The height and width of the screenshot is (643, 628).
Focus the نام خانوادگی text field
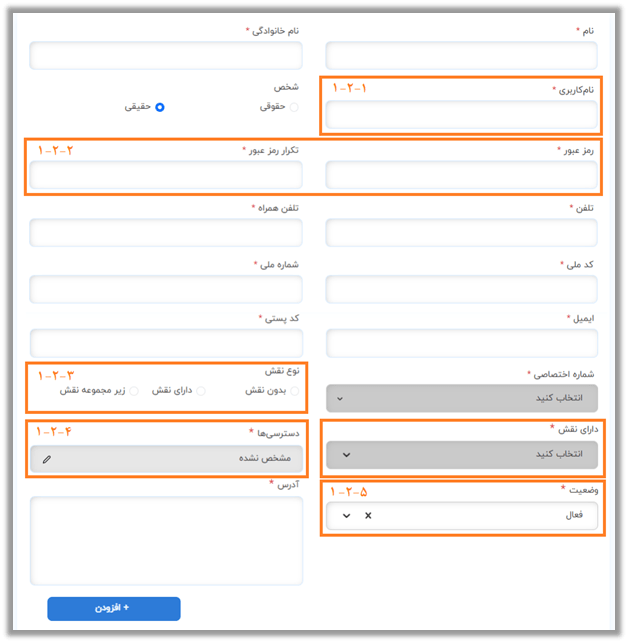(x=166, y=55)
